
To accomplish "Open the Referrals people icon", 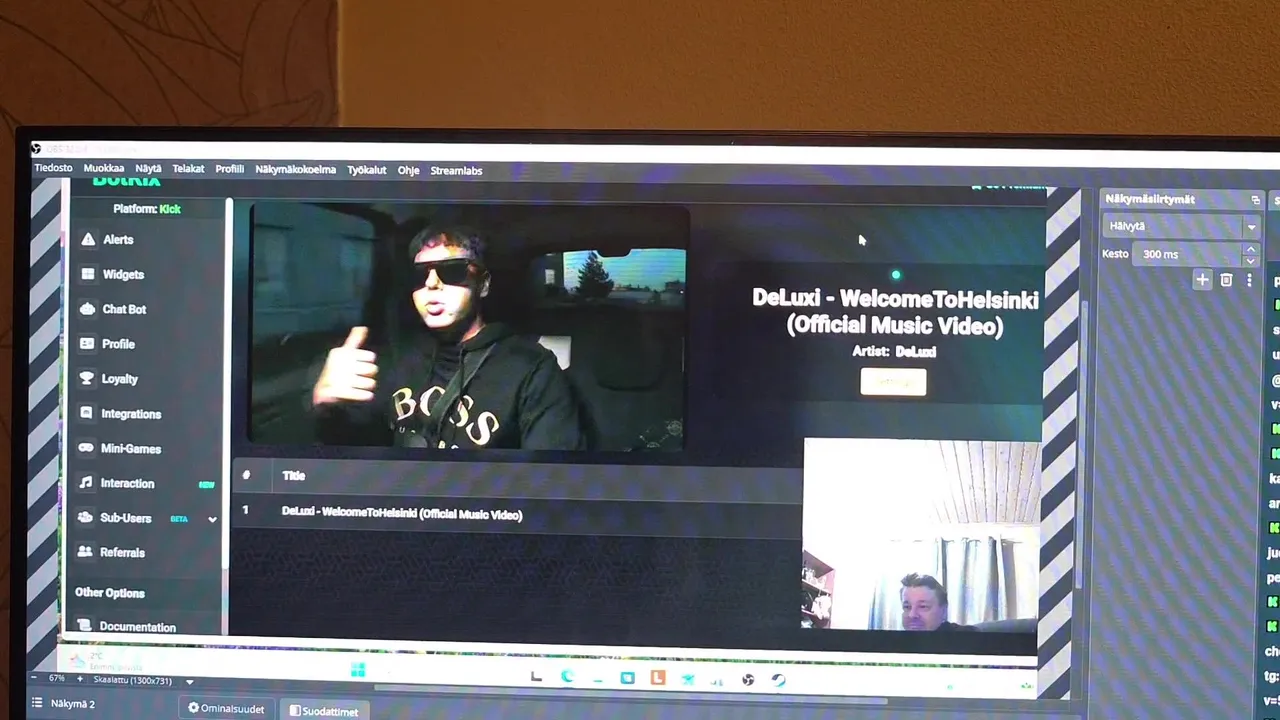I will [85, 552].
